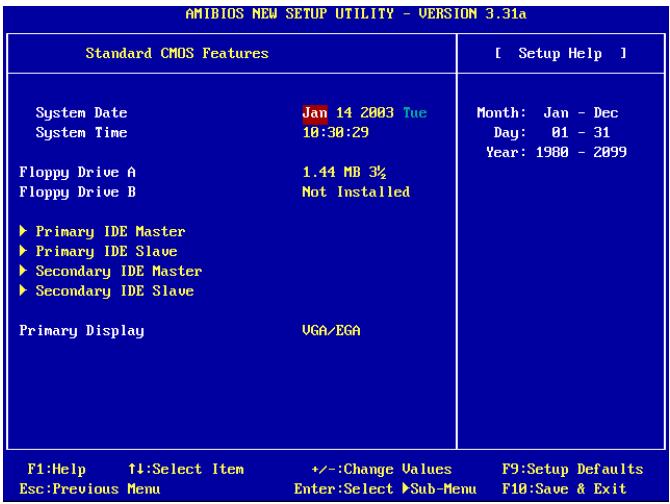Open the Primary IDE Slave sub-menu

point(106,252)
